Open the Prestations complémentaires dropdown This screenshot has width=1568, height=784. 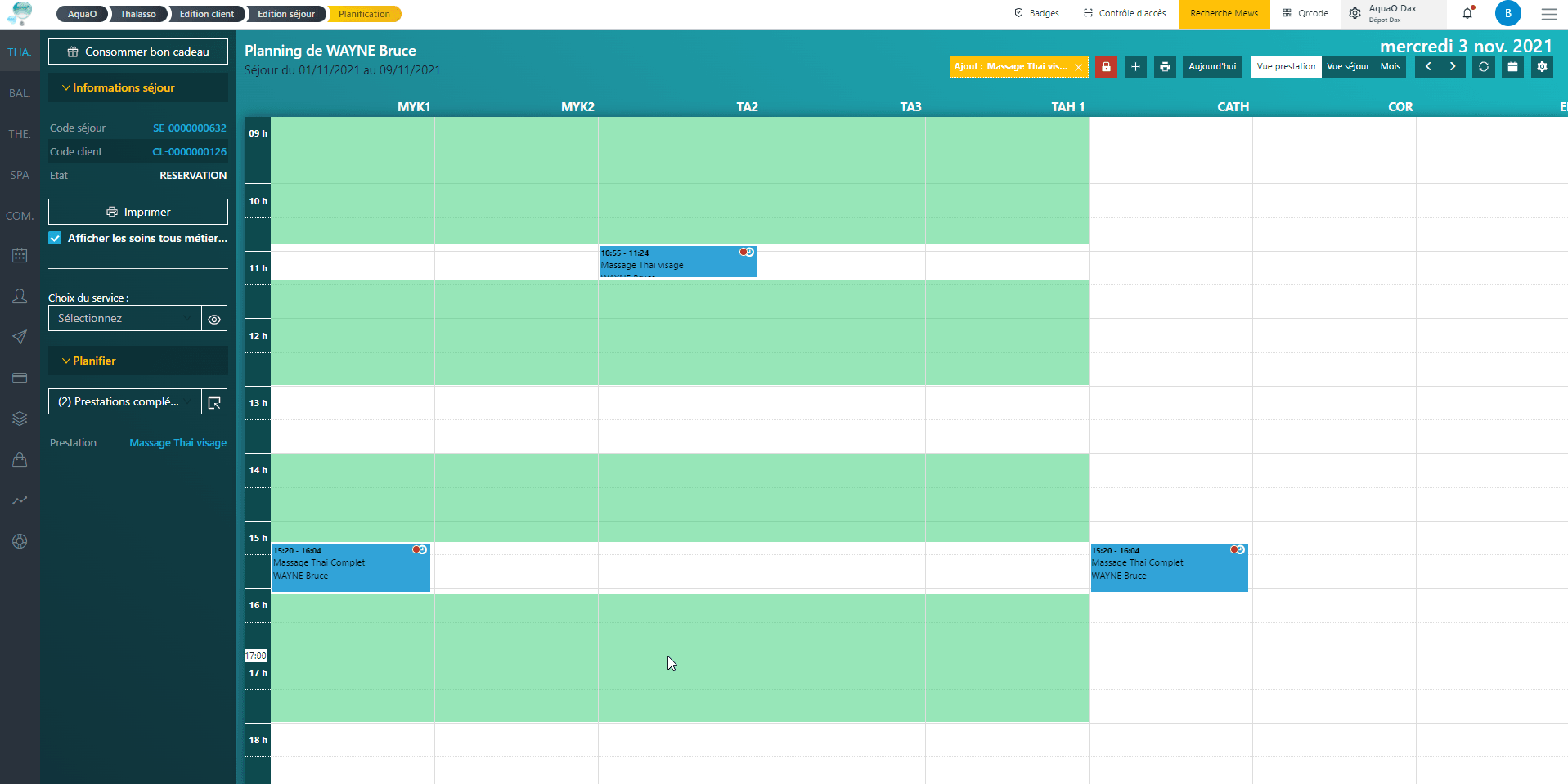pos(124,402)
